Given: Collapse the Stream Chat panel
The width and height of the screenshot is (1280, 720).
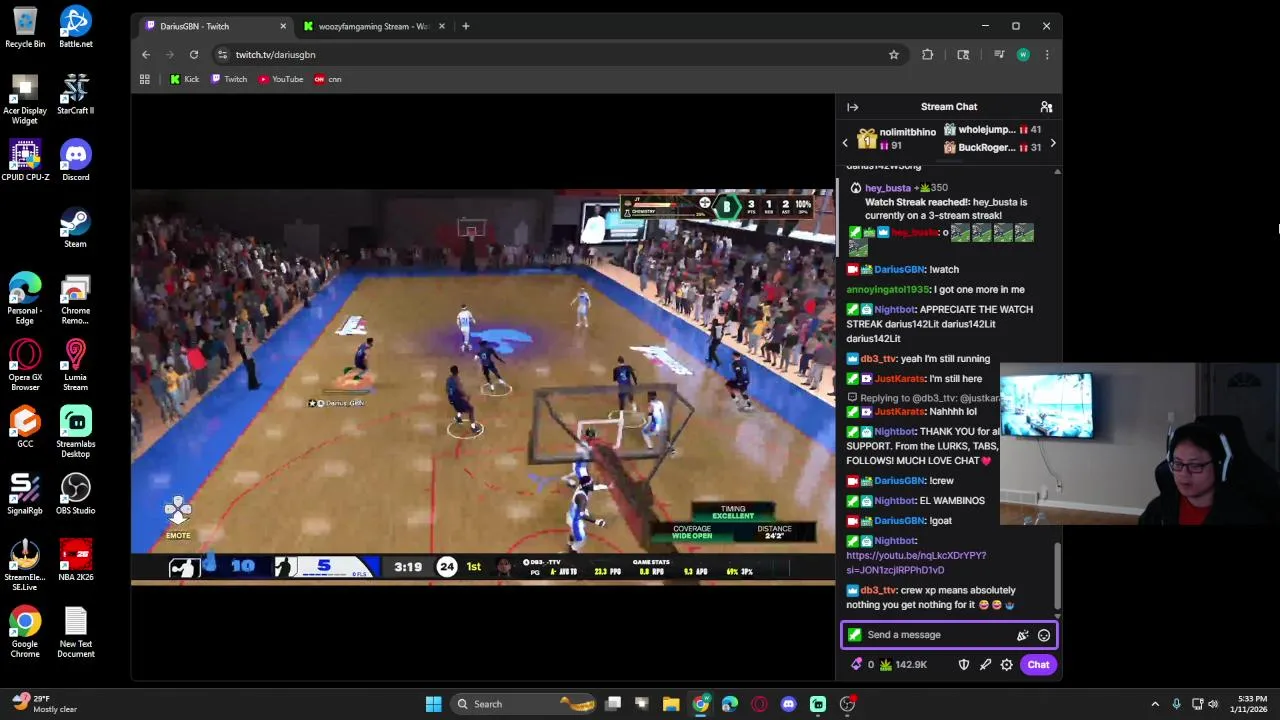Looking at the screenshot, I should pos(852,107).
